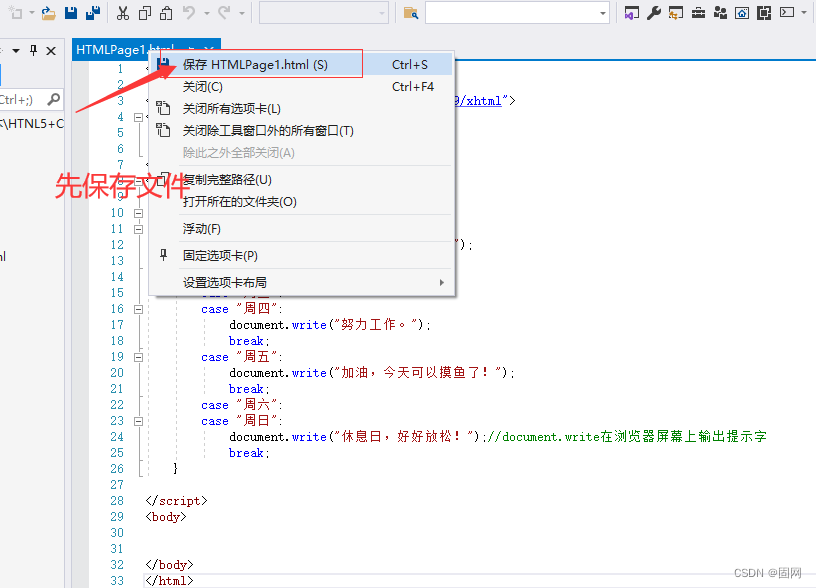Open the New Project dropdown arrow
The image size is (816, 588).
(x=32, y=13)
